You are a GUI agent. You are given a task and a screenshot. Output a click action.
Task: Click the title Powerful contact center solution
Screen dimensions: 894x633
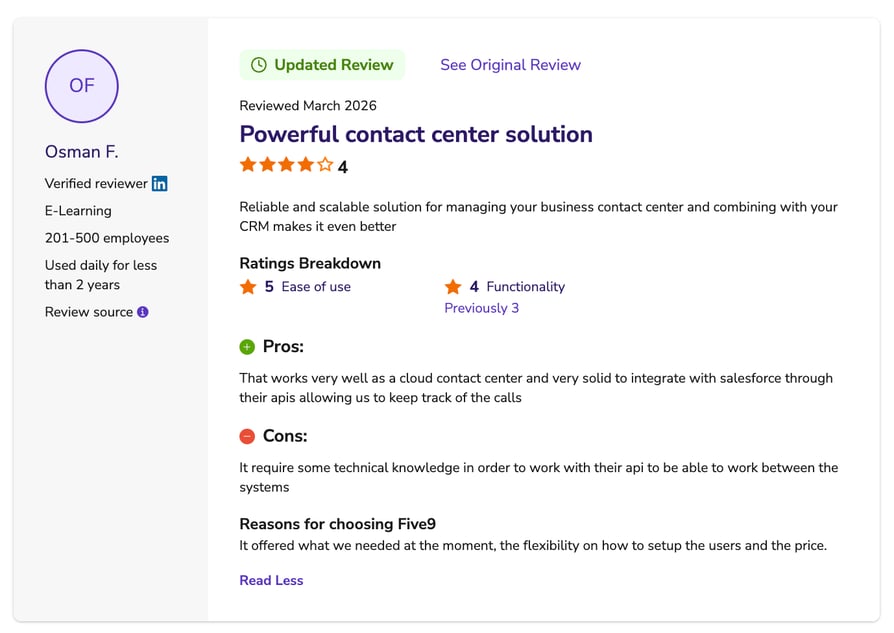tap(416, 135)
